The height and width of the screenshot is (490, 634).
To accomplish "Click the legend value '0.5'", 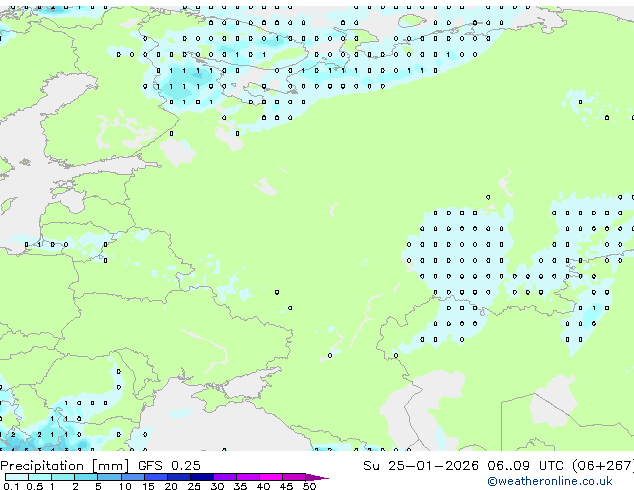I will [34, 486].
